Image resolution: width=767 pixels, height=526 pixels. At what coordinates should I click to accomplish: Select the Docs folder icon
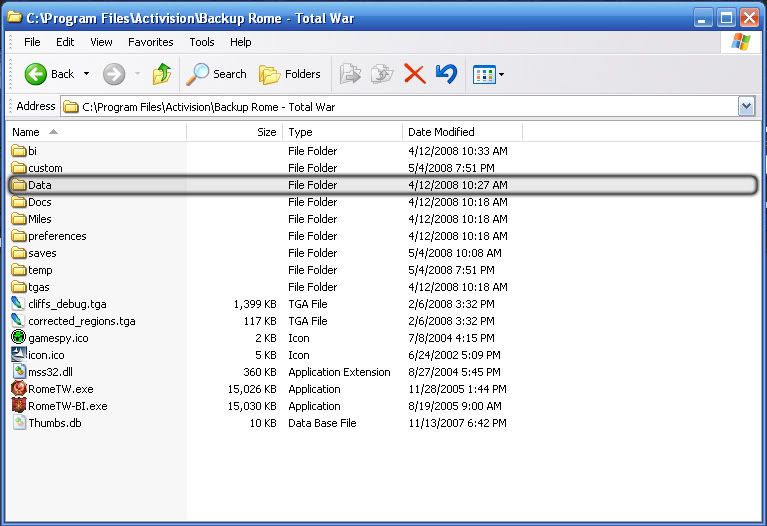pyautogui.click(x=19, y=202)
